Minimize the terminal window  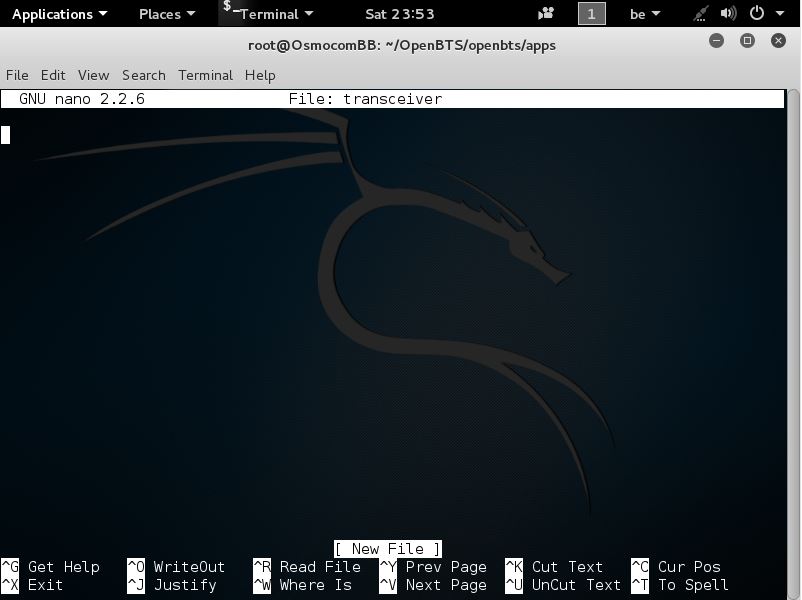(716, 40)
